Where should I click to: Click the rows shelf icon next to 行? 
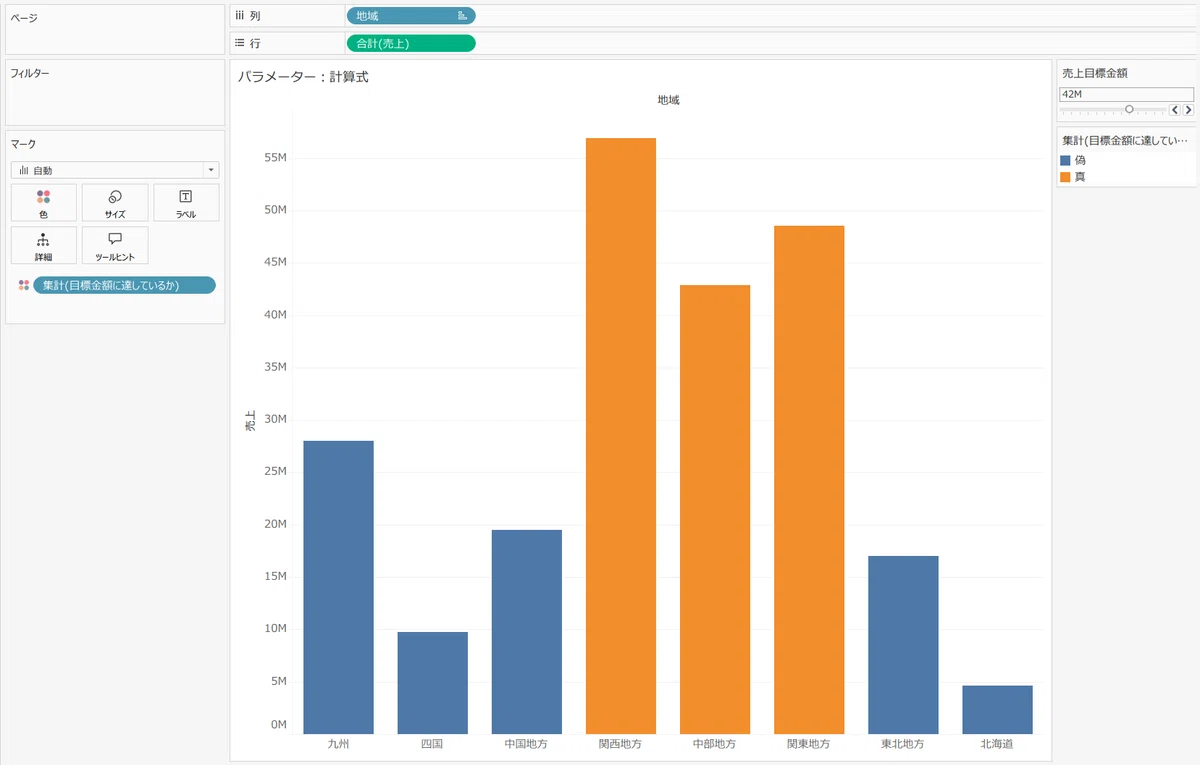pos(239,43)
